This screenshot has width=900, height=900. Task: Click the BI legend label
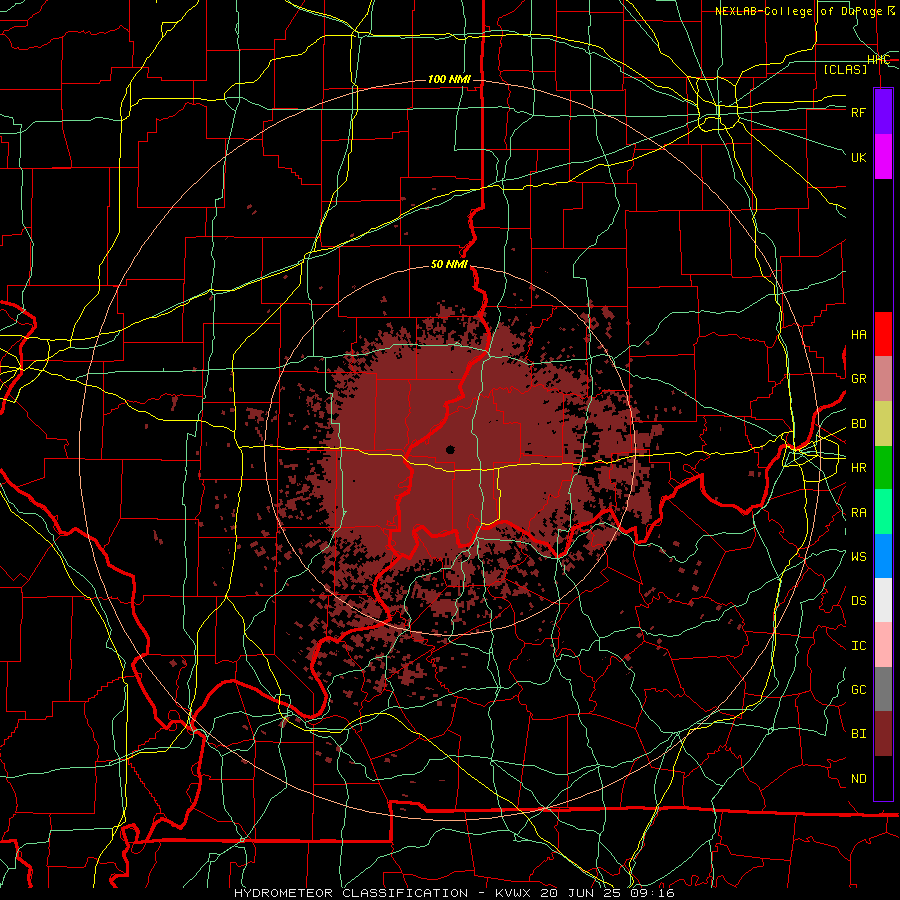tap(859, 734)
